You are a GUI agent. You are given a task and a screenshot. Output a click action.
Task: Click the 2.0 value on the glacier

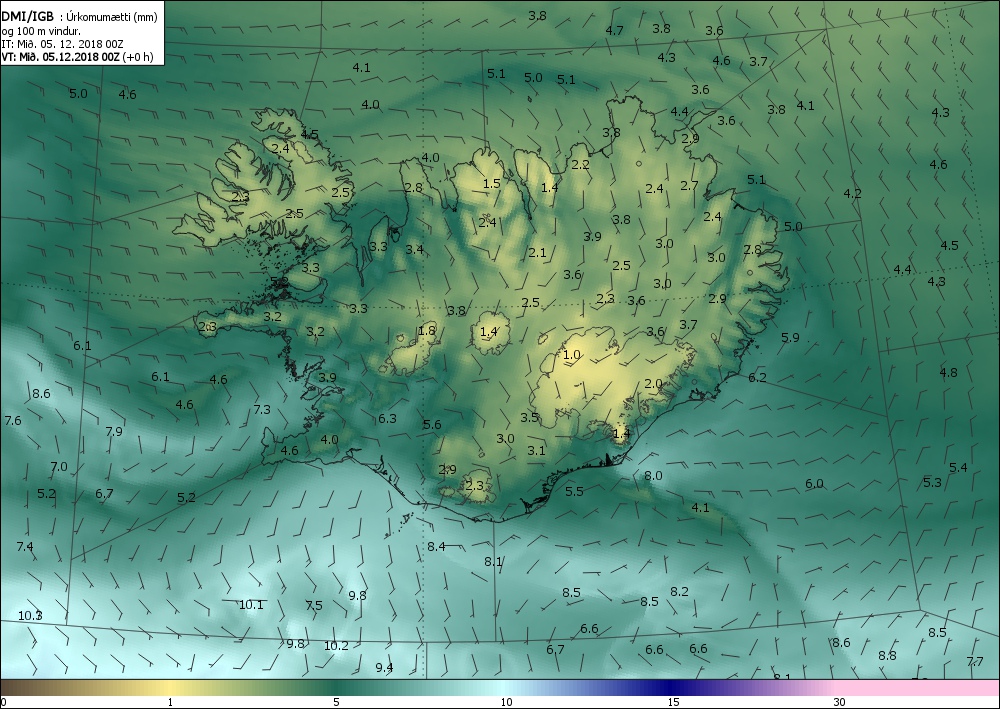[653, 384]
